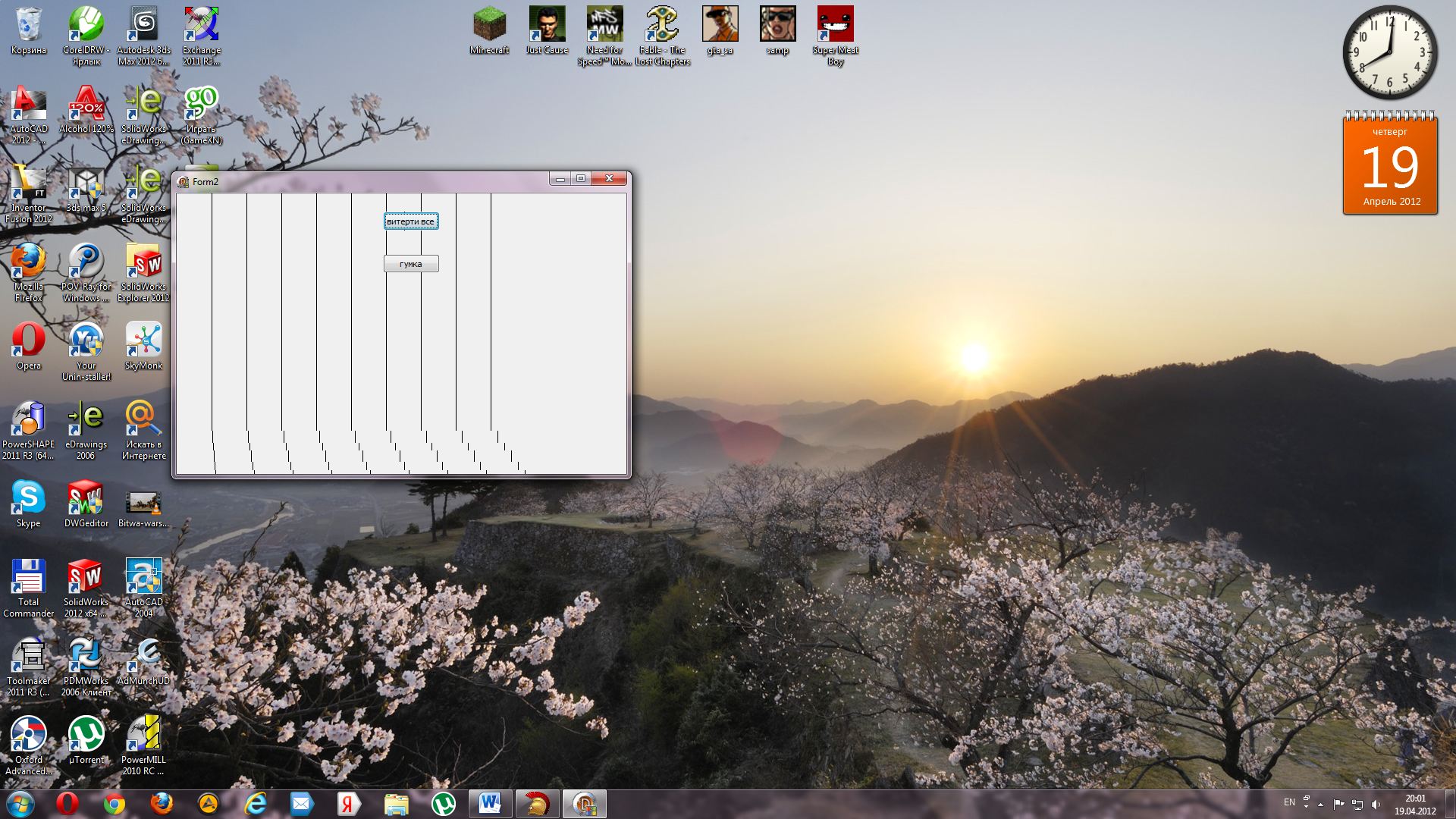Image resolution: width=1456 pixels, height=819 pixels.
Task: Open the volume control in system tray
Action: [x=1376, y=805]
